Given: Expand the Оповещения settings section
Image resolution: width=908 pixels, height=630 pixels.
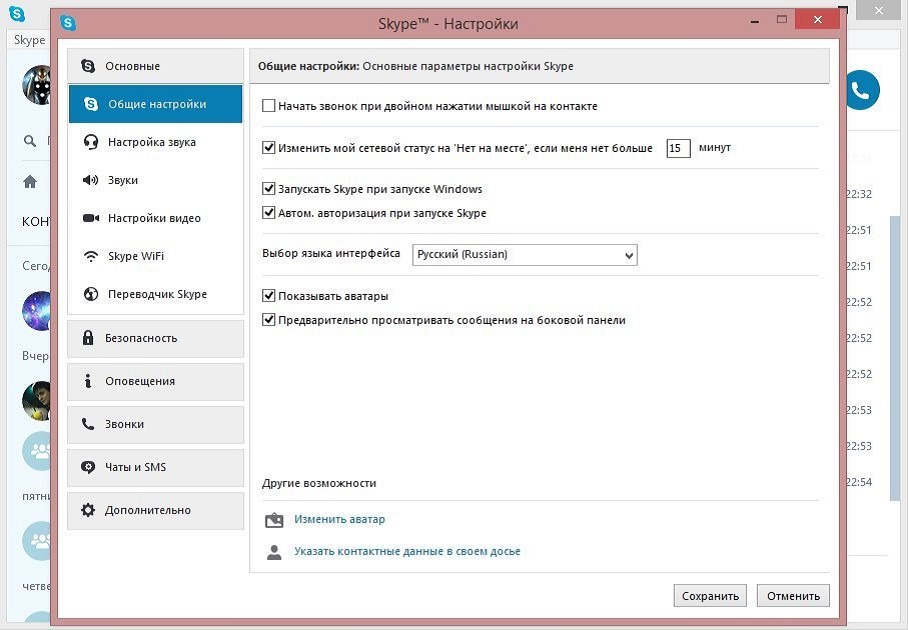Looking at the screenshot, I should point(156,381).
